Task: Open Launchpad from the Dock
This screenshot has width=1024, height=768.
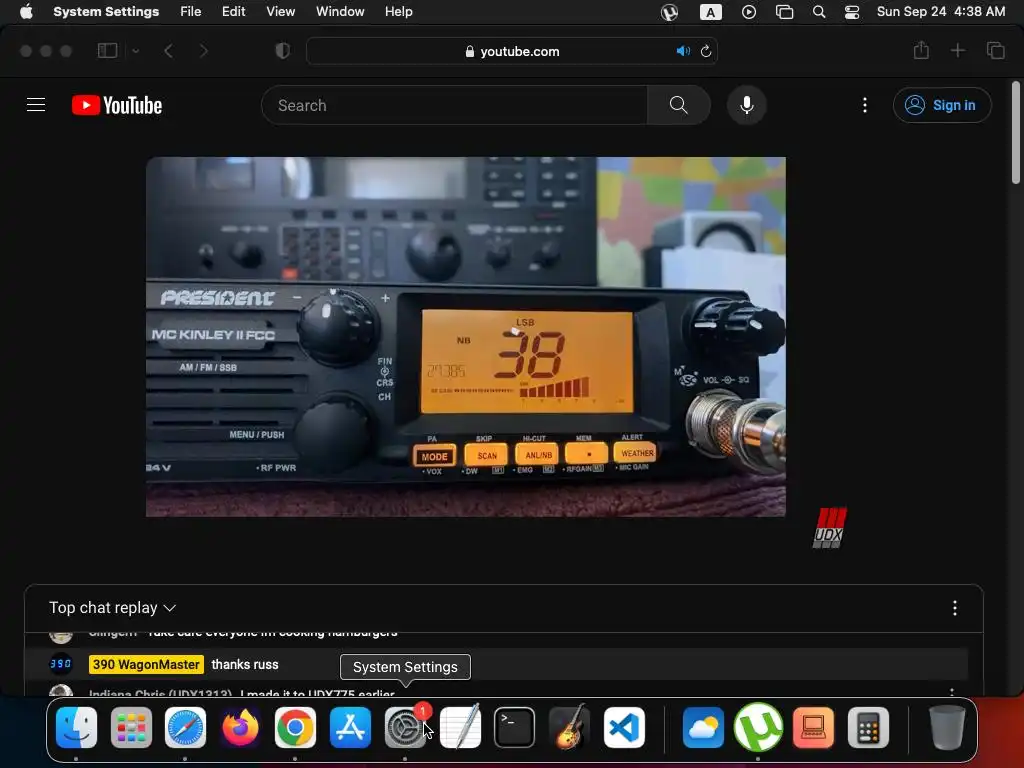Action: point(131,728)
